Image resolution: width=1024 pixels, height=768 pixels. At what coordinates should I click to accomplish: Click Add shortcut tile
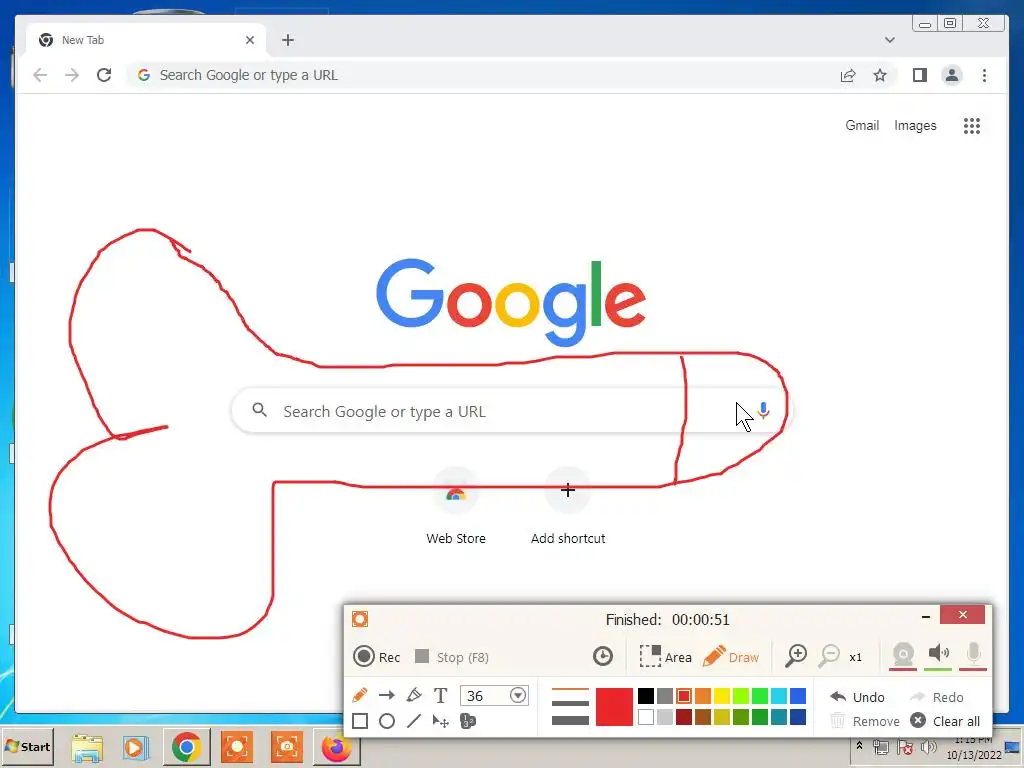coord(568,506)
